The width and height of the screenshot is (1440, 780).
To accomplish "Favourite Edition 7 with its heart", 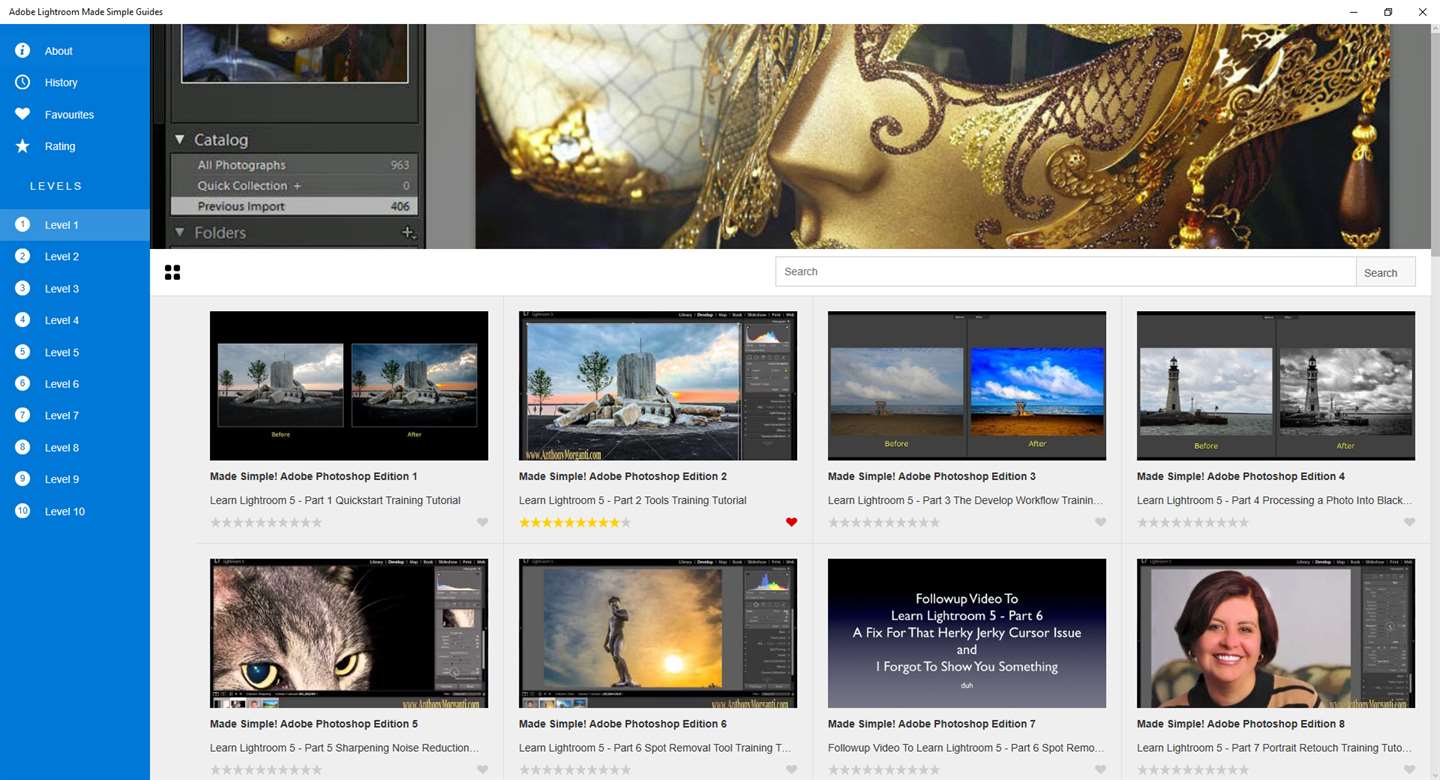I will pos(1100,770).
